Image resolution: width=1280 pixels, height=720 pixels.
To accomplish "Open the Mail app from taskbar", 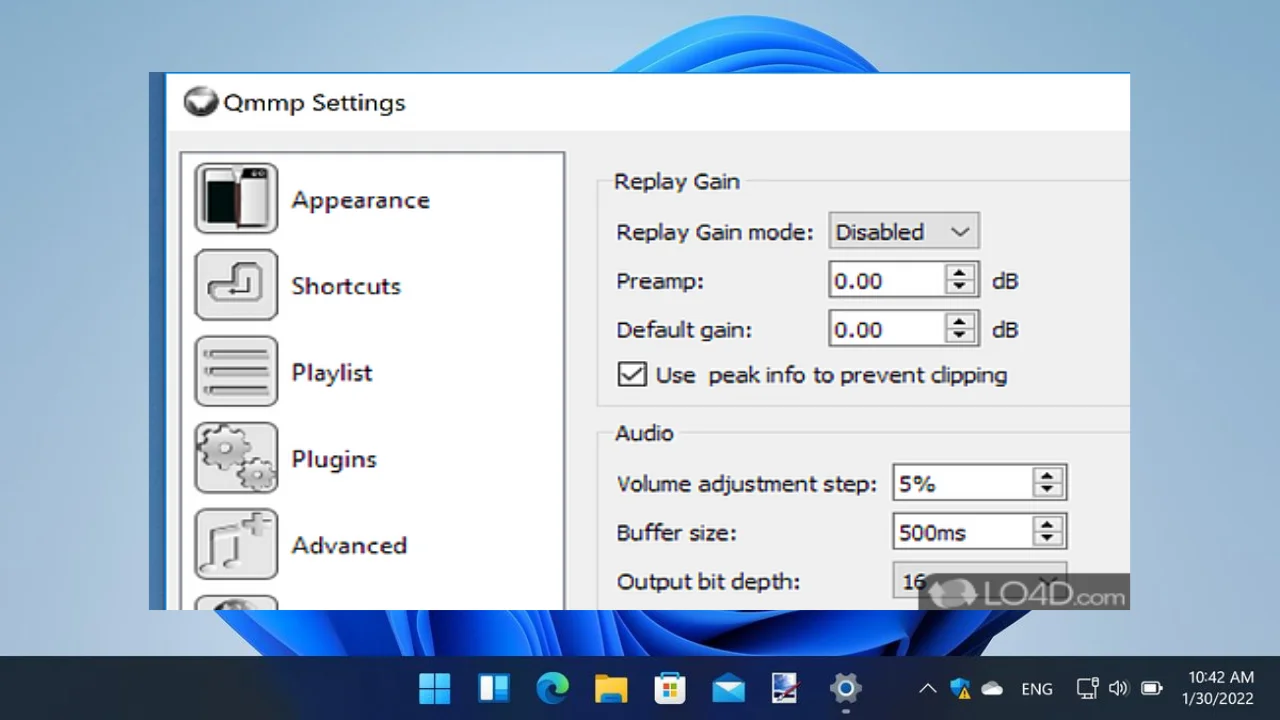I will (x=728, y=689).
